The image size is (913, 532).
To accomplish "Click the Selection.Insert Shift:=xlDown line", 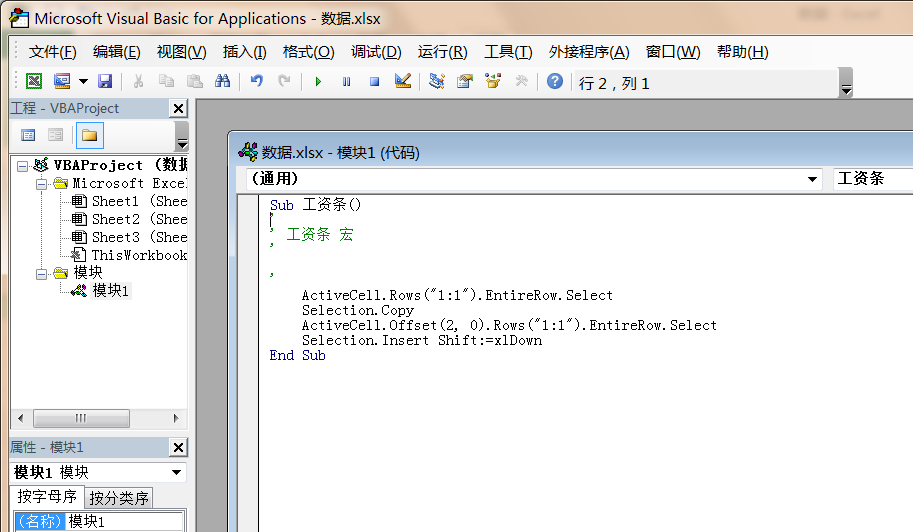I will pyautogui.click(x=422, y=341).
